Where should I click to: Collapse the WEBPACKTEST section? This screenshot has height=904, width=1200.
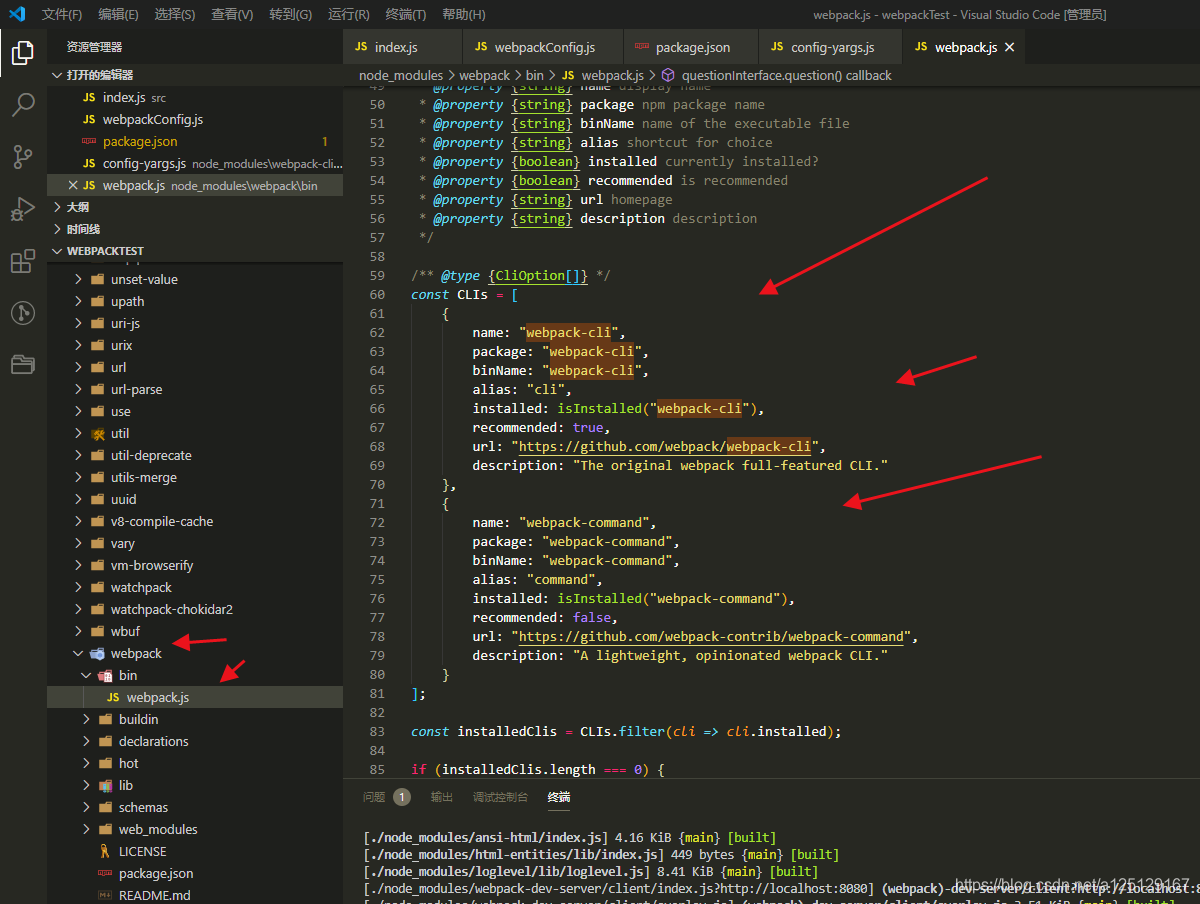click(x=195, y=251)
